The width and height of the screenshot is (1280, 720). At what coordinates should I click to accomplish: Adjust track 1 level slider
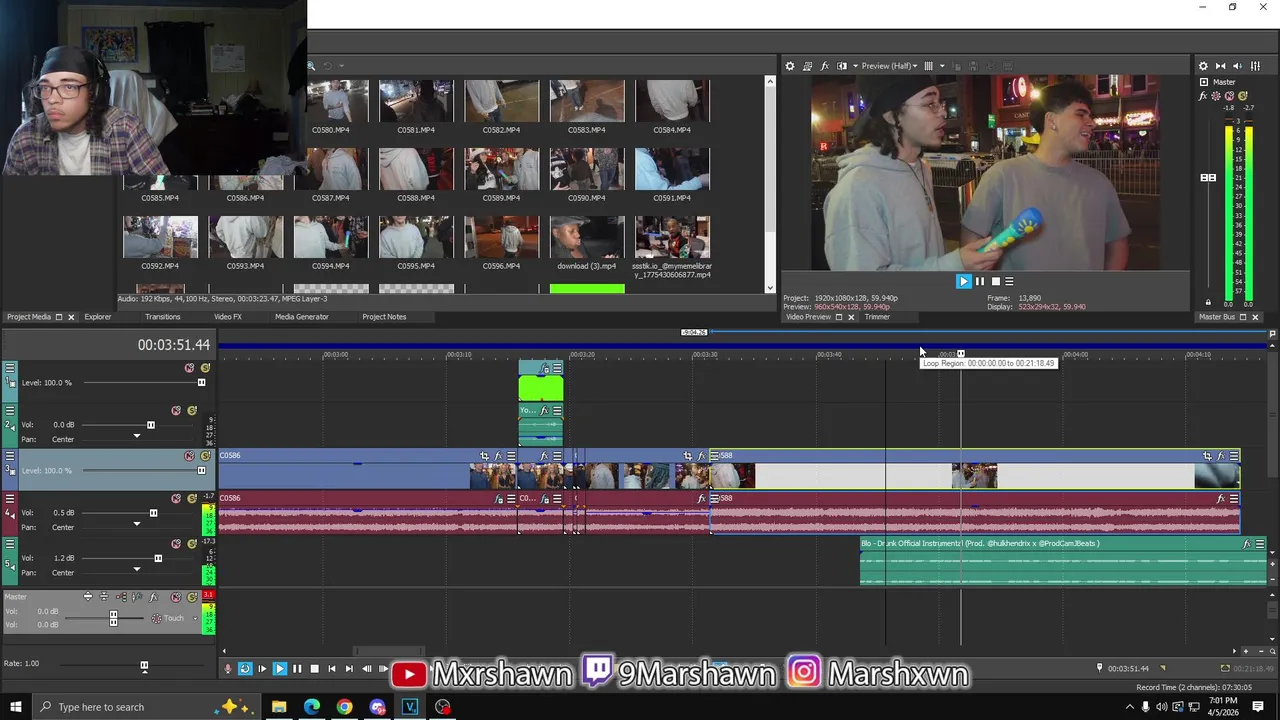[x=201, y=383]
